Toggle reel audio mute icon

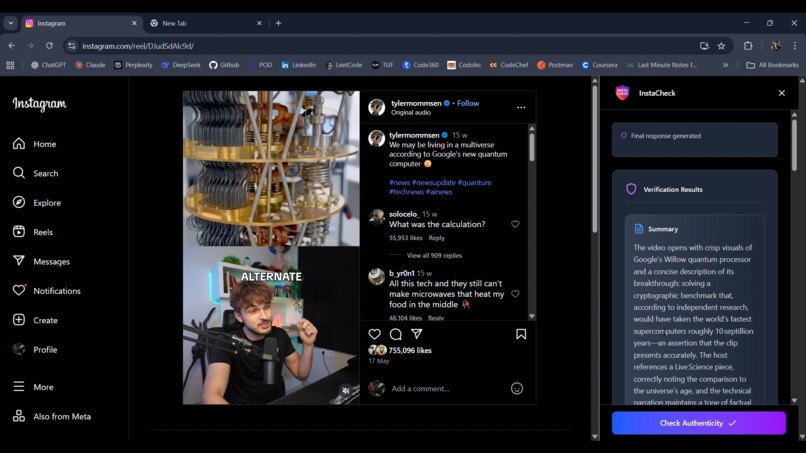coord(346,391)
